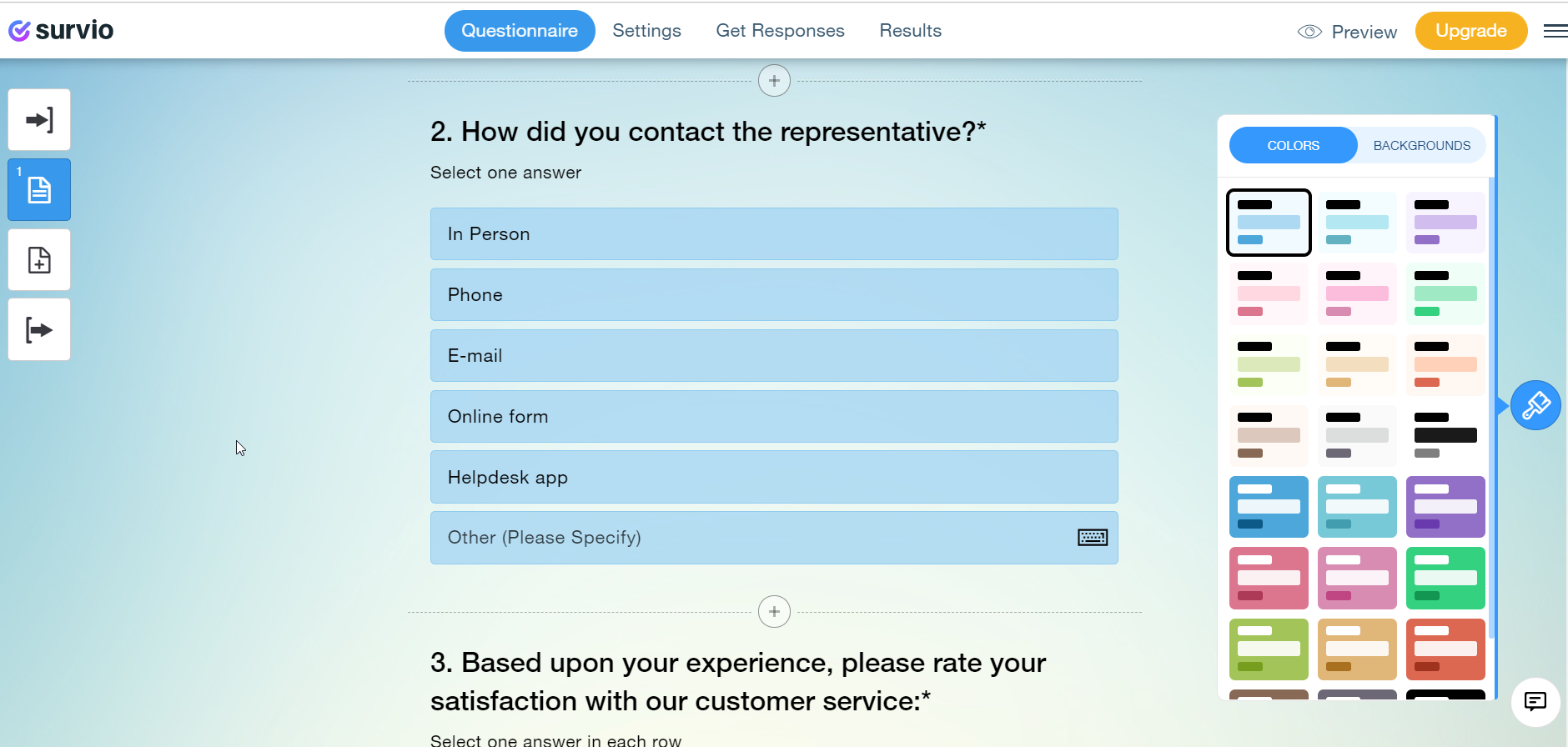
Task: Open the exit page arrow icon in sidebar
Action: (39, 330)
